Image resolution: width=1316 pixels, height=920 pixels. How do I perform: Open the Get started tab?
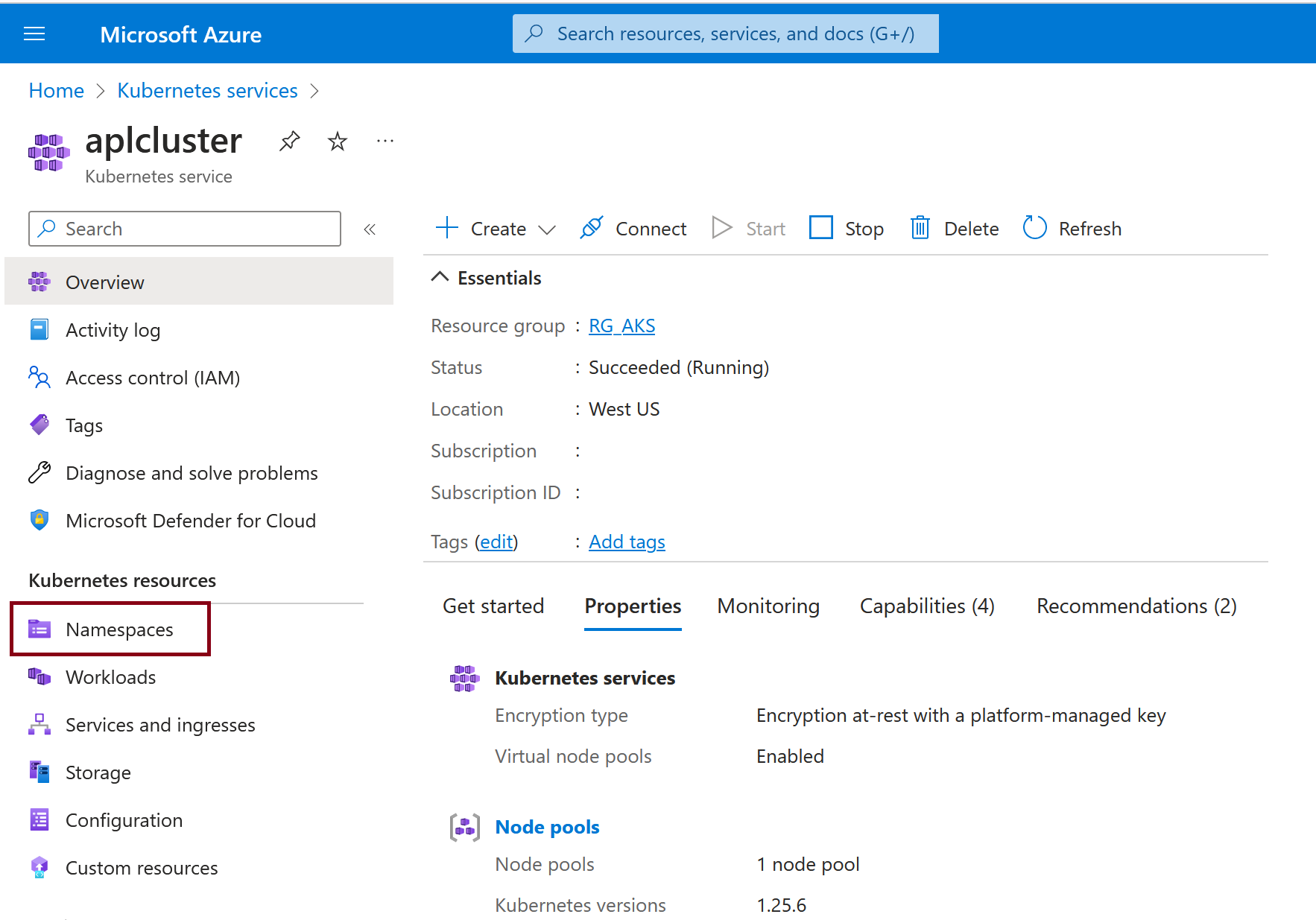click(493, 606)
